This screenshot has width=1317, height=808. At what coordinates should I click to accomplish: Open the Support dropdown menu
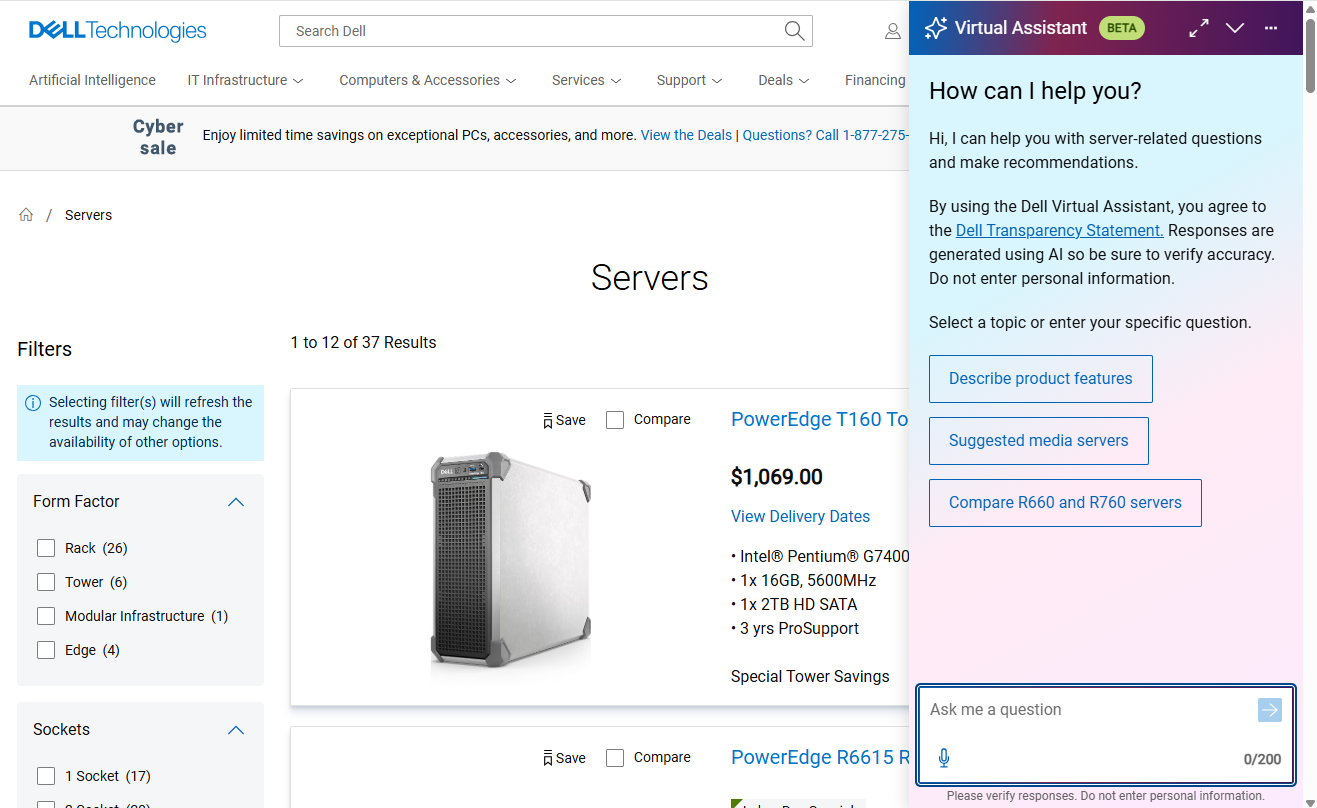[x=690, y=80]
